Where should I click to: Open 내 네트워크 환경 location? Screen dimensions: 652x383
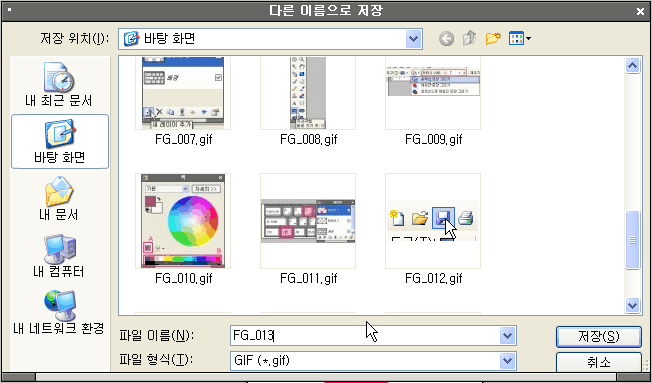click(59, 312)
